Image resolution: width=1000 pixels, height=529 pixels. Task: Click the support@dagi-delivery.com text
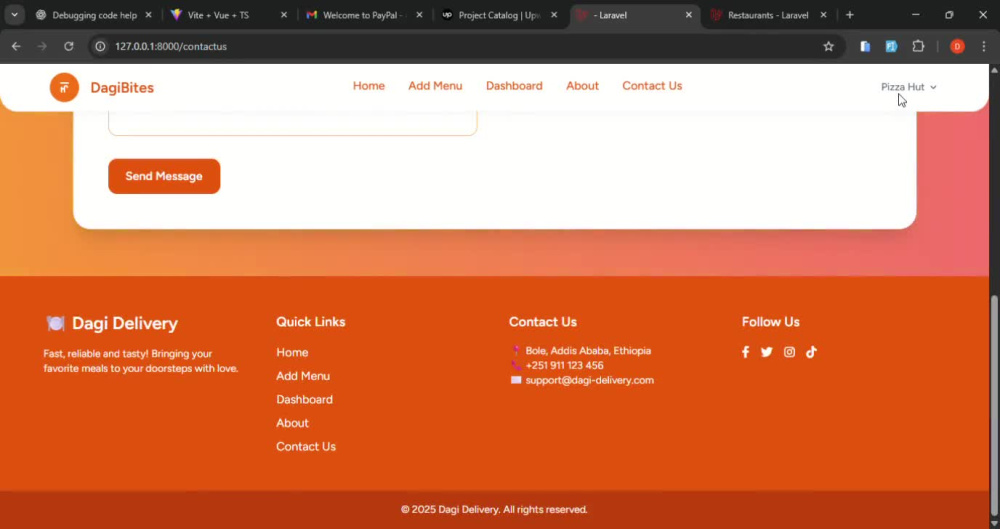pos(589,380)
